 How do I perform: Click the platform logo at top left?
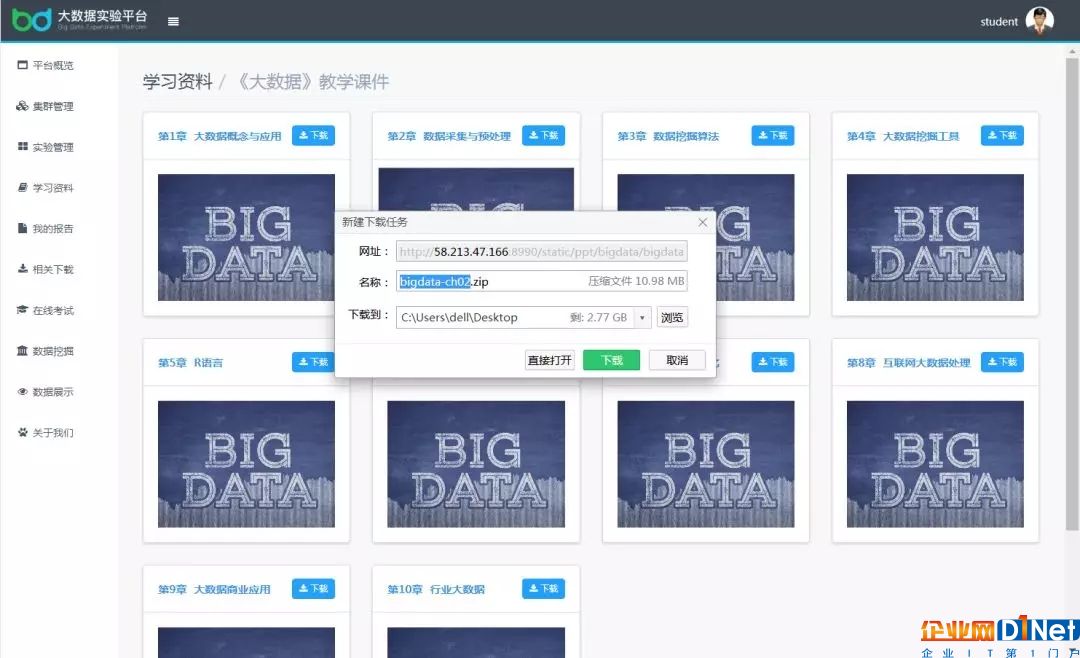80,19
